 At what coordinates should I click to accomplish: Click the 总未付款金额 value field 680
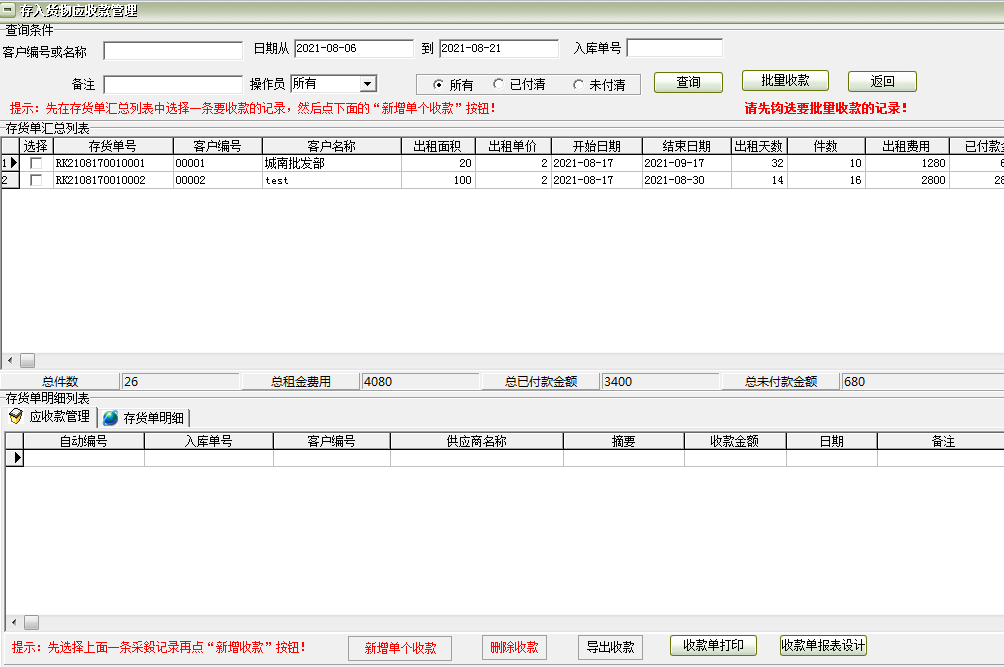(922, 382)
